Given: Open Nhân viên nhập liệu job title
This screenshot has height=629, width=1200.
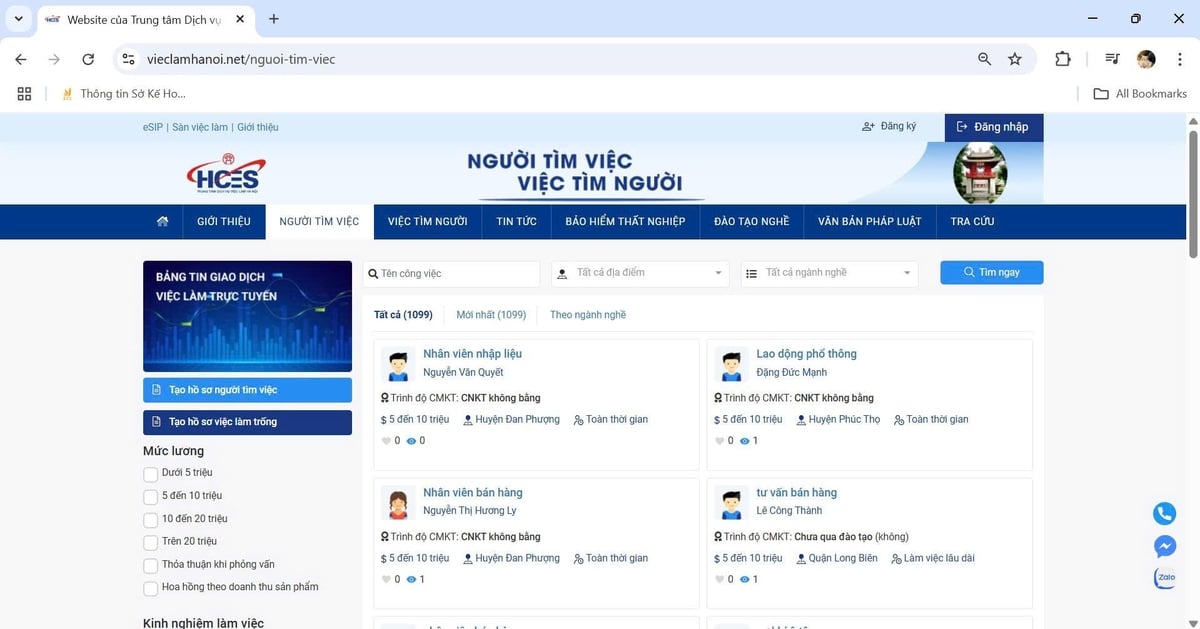Looking at the screenshot, I should [472, 354].
